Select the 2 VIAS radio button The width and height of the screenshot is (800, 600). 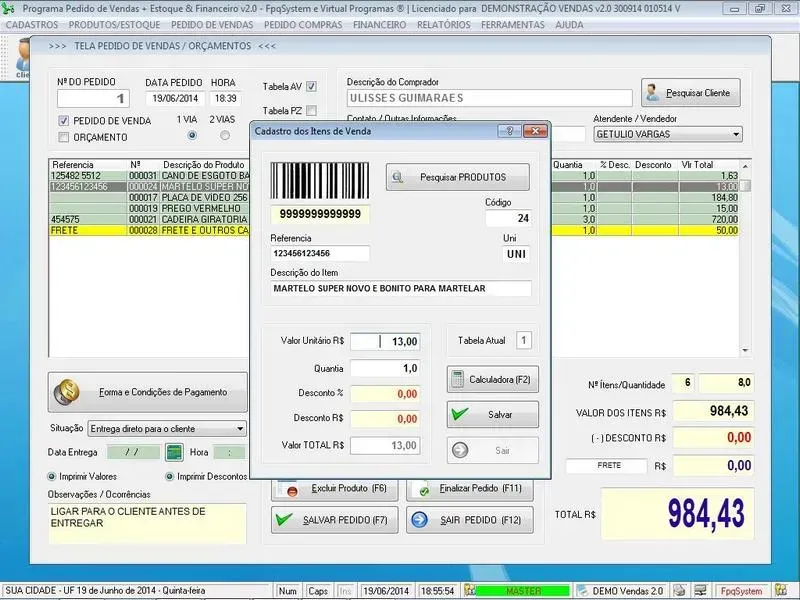click(x=226, y=135)
